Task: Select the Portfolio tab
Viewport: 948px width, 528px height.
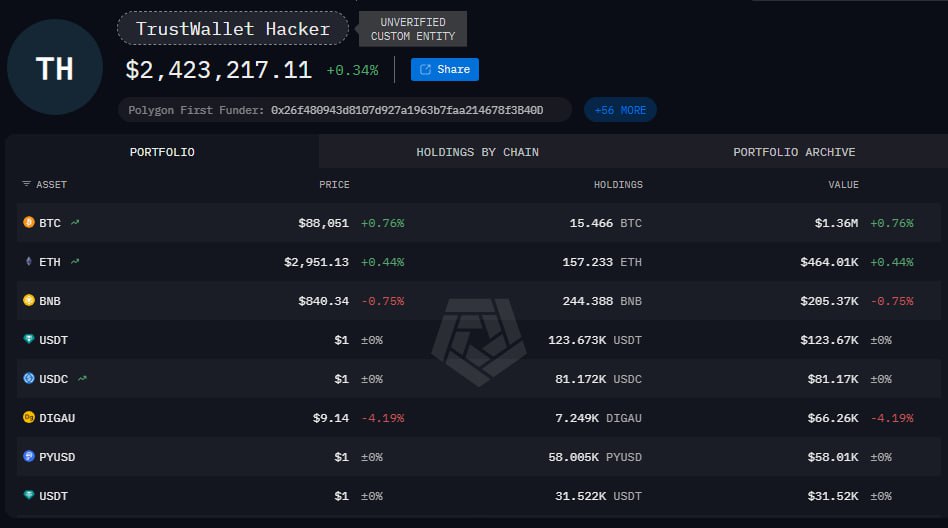Action: pyautogui.click(x=162, y=152)
